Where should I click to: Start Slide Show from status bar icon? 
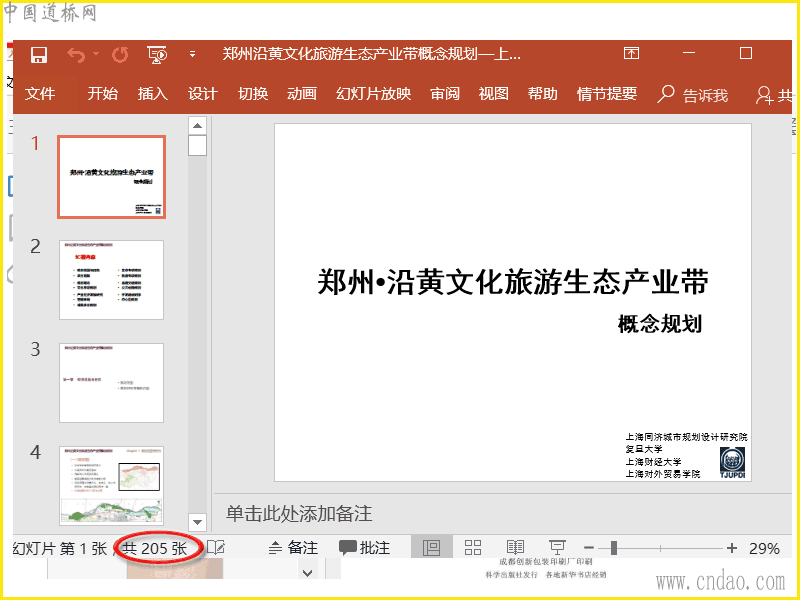(557, 548)
